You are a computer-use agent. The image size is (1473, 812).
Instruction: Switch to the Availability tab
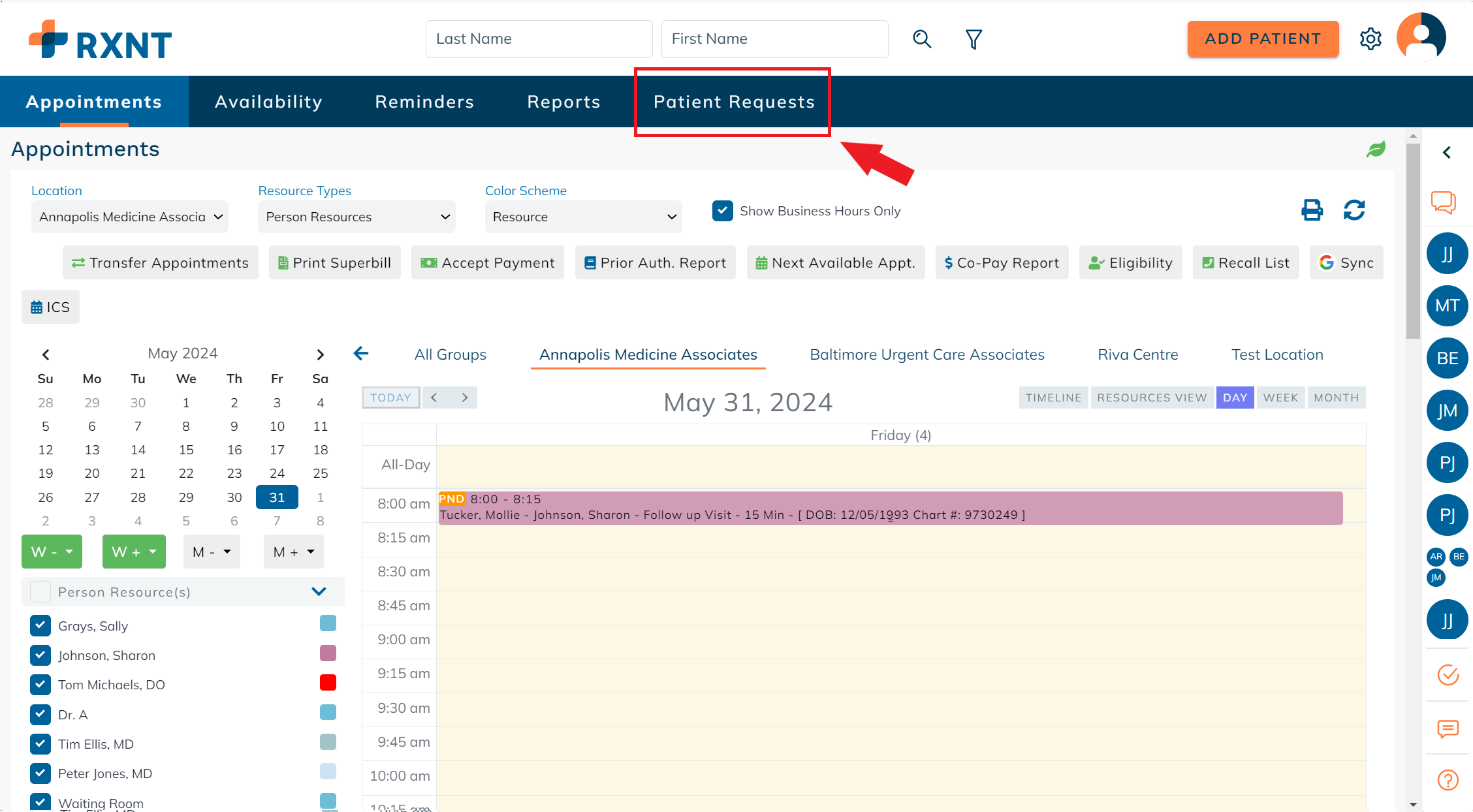[x=269, y=102]
